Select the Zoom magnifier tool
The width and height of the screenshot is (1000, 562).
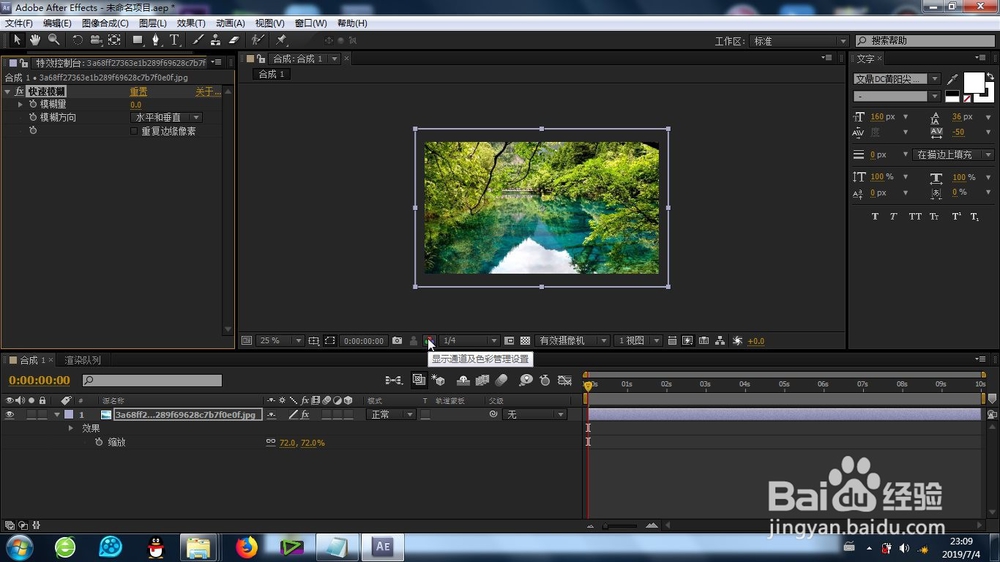point(54,40)
